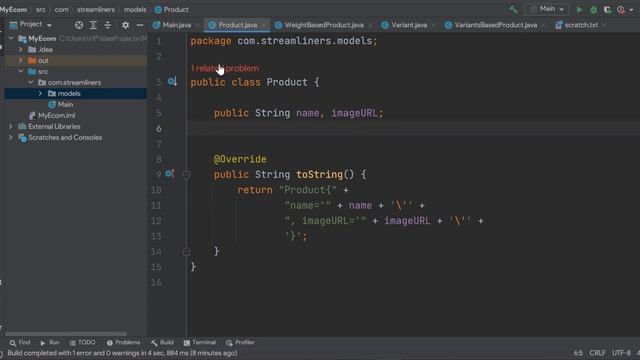Viewport: 640px width, 360px height.
Task: Click the MyEcom breadcrumb
Action: click(13, 9)
